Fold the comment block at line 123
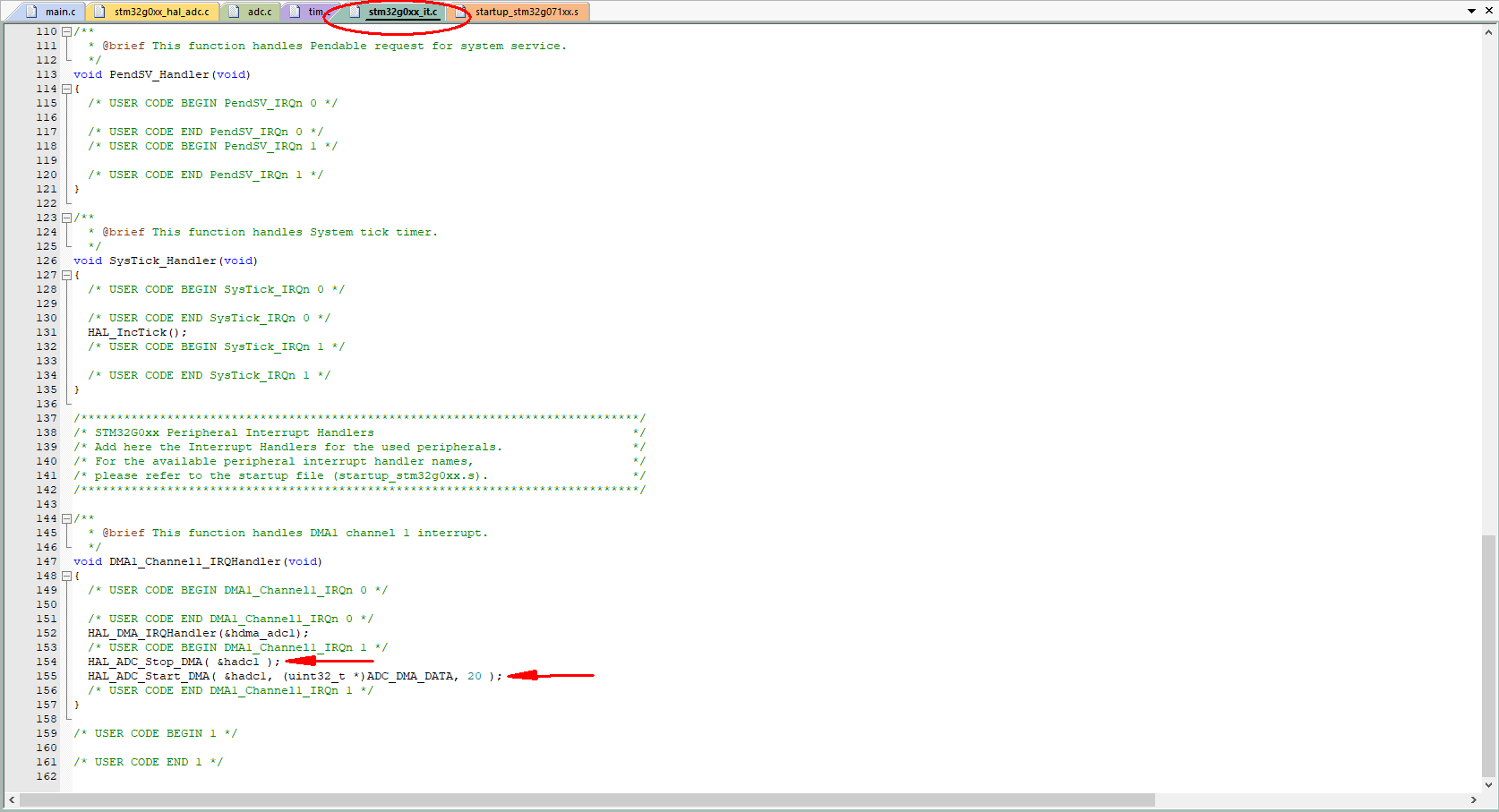 pyautogui.click(x=66, y=218)
